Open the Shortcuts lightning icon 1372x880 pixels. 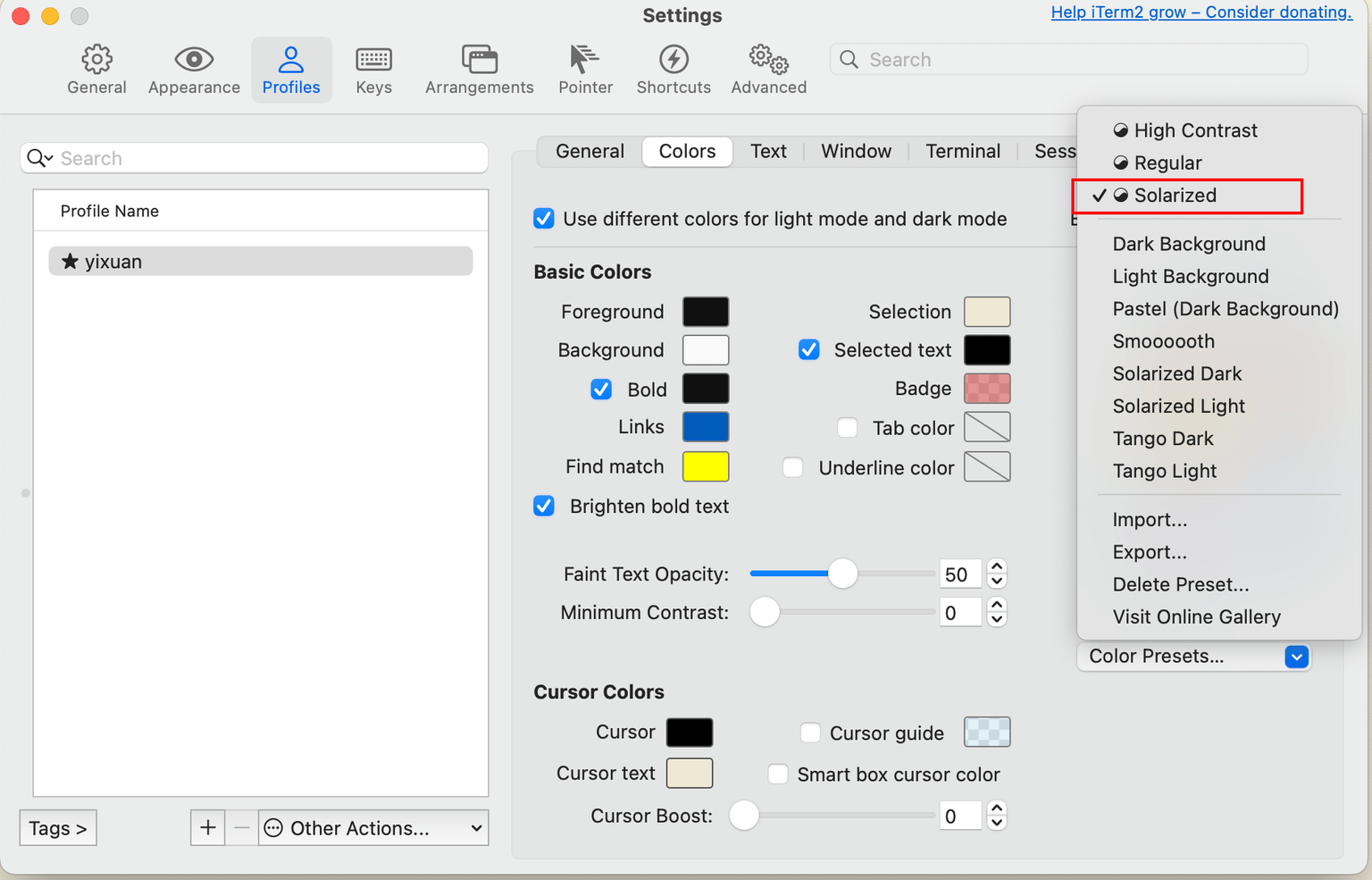tap(673, 60)
